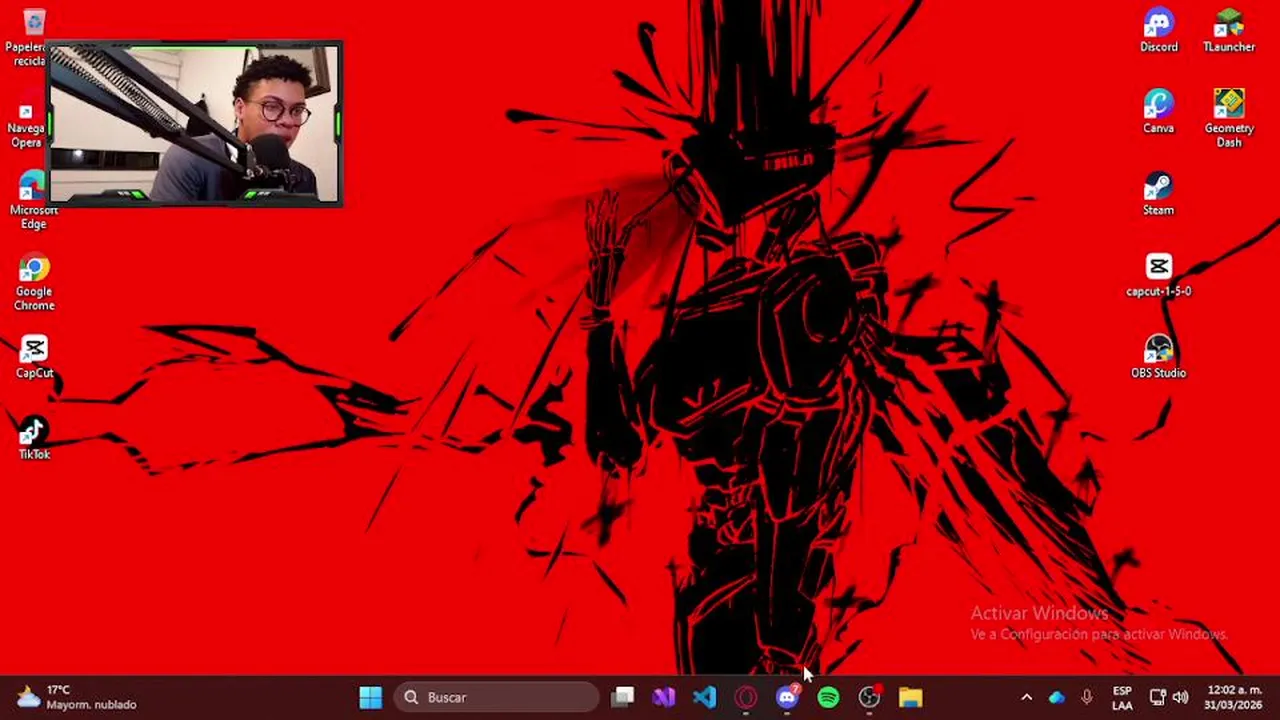This screenshot has width=1280, height=720.
Task: Open the OBS Studio desktop shortcut
Action: (1159, 357)
